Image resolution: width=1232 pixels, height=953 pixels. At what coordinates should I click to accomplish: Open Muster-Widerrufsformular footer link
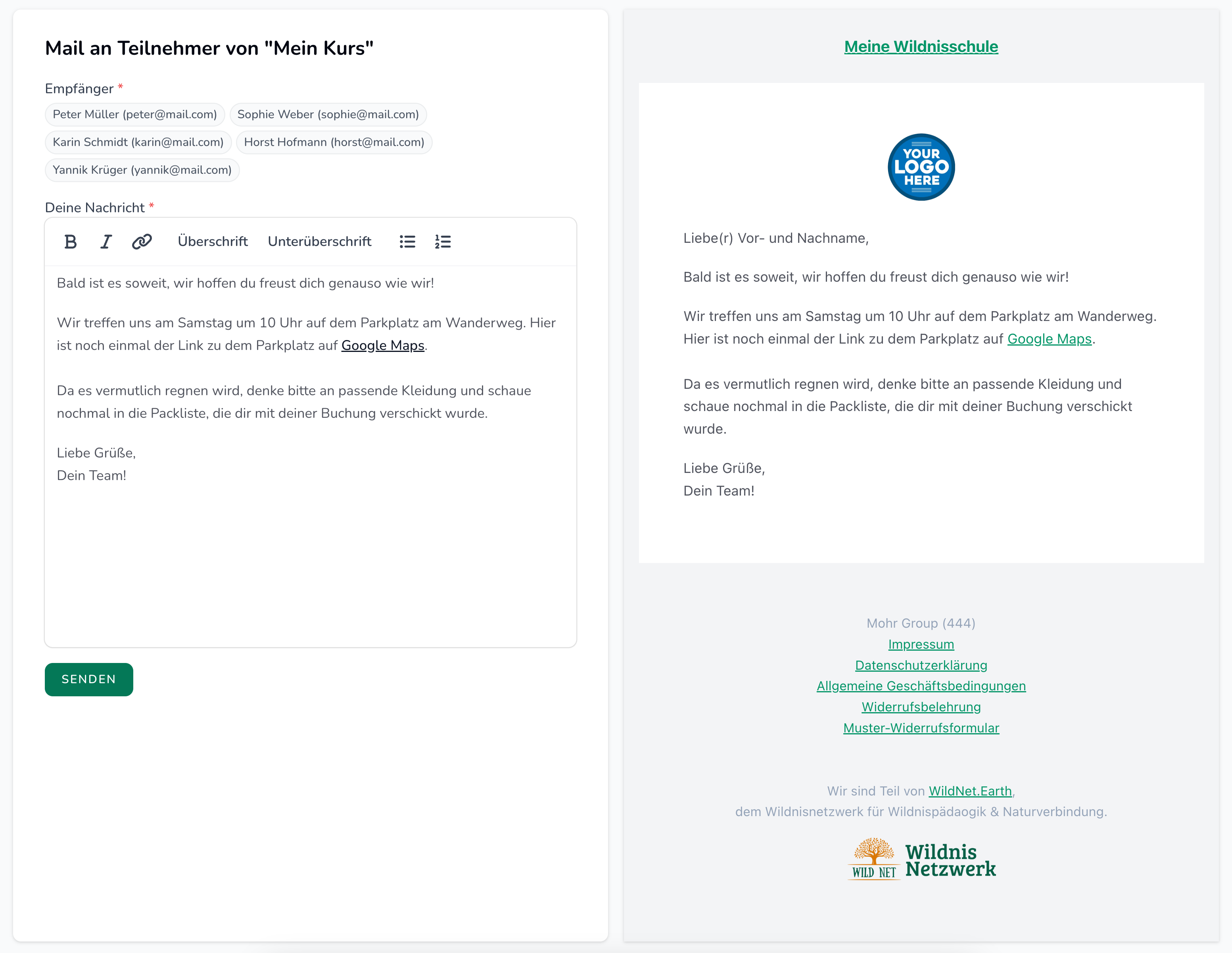click(921, 727)
